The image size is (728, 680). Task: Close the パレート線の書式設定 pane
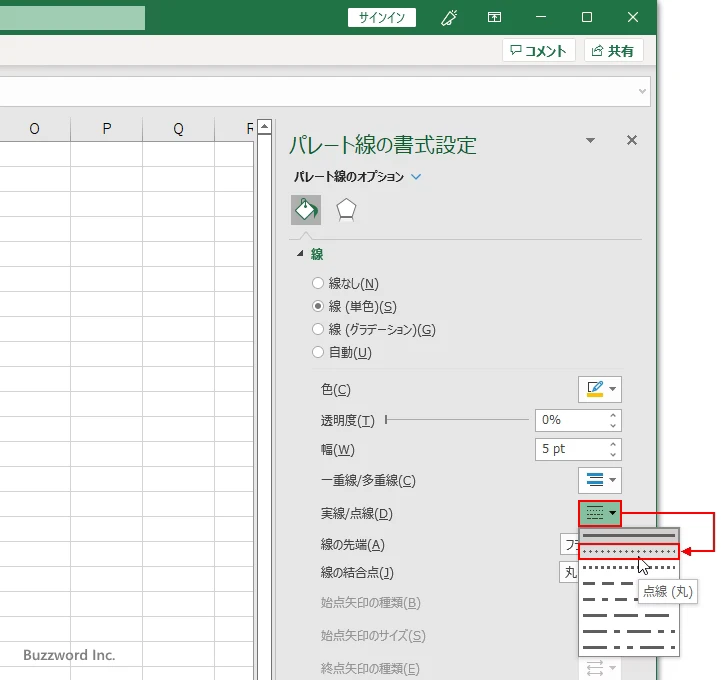(x=631, y=140)
